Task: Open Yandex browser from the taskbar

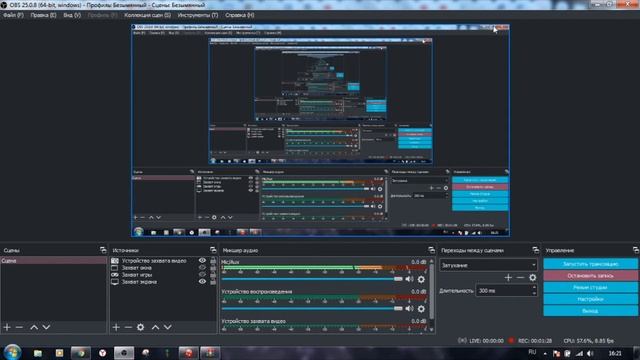Action: (102, 353)
